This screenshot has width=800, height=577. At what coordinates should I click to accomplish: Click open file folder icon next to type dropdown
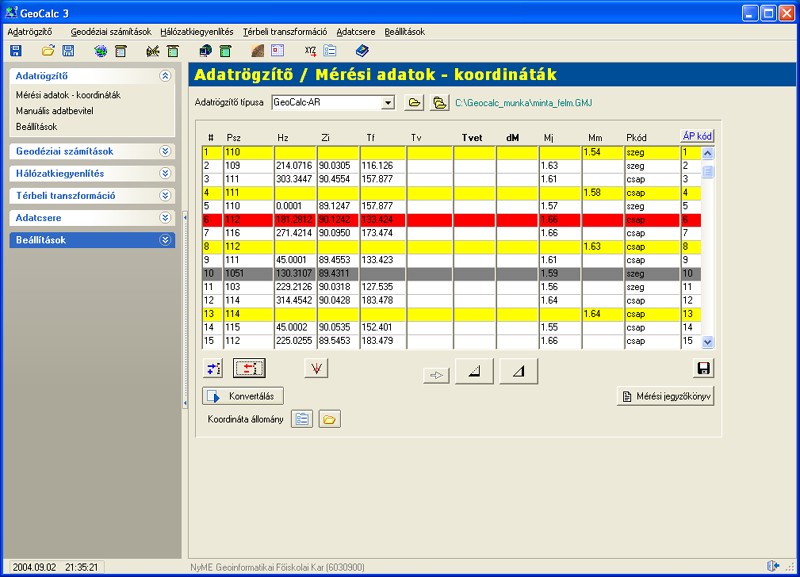point(414,103)
